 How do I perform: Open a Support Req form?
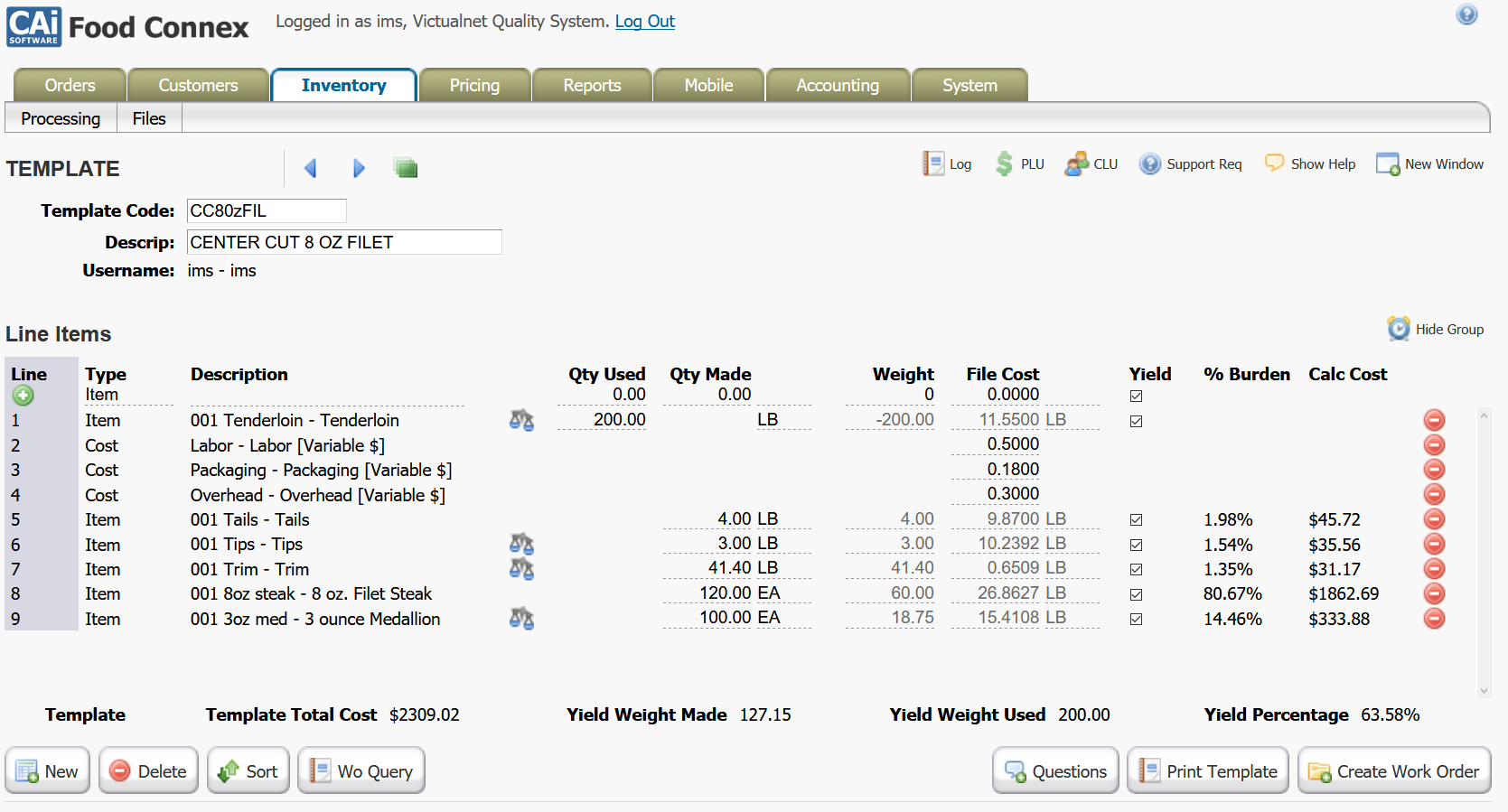pos(1190,163)
